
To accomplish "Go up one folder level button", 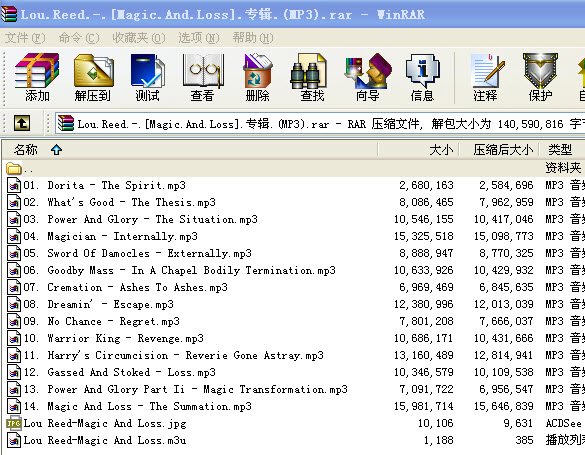I will (22, 123).
